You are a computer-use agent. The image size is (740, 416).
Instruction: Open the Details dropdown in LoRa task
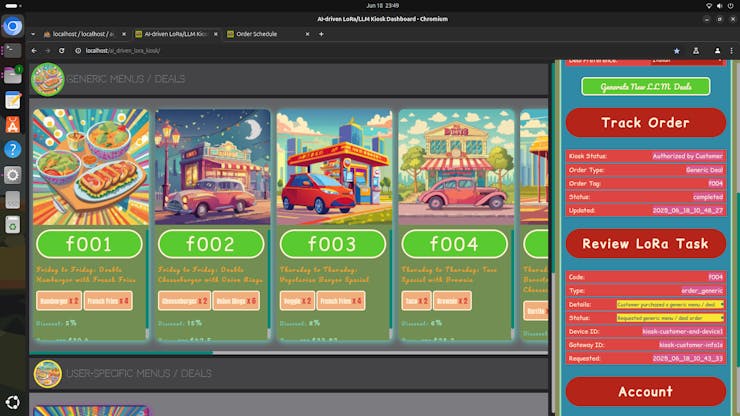(x=669, y=303)
